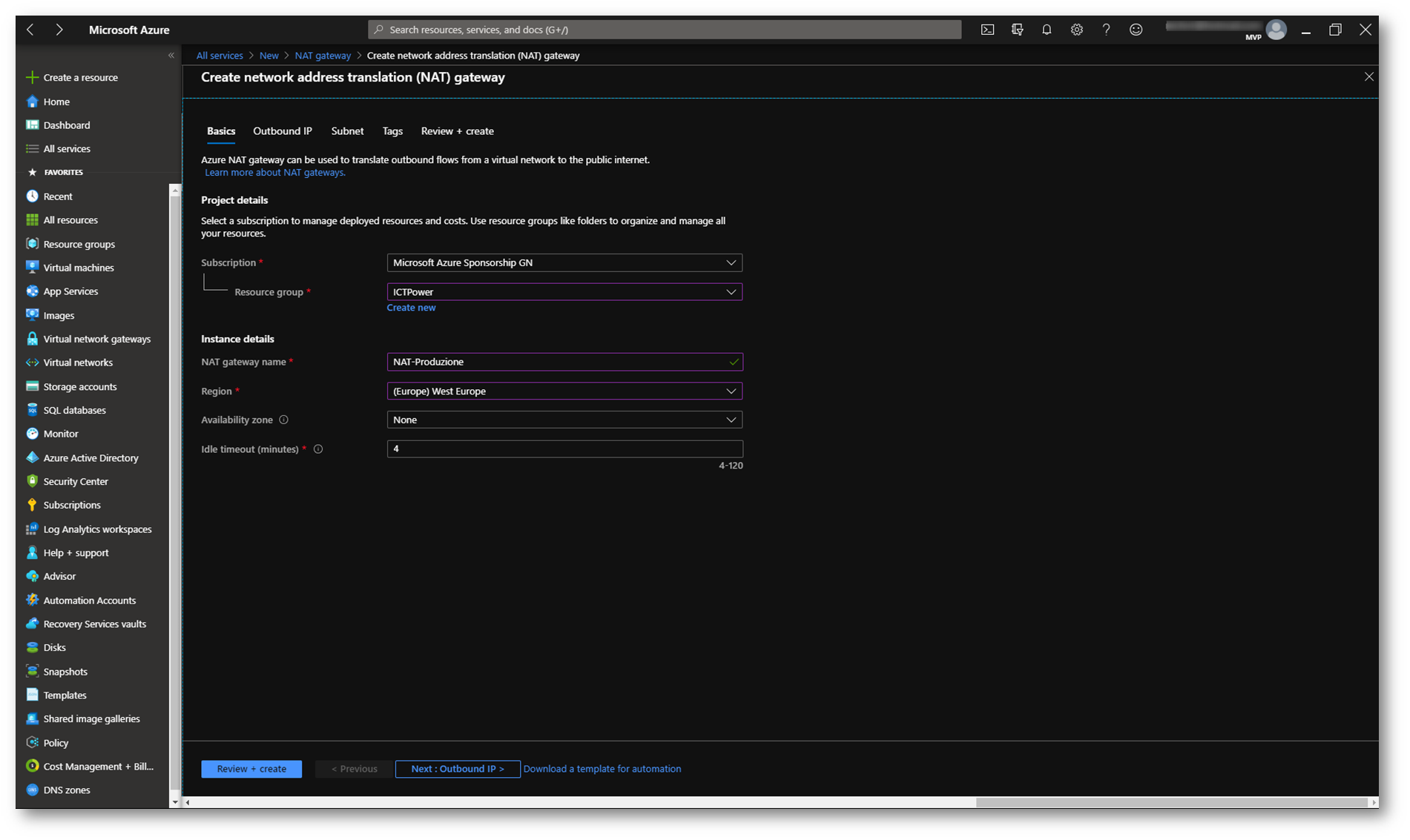Open the Cloud Shell icon in top bar
Screen dimensions: 1410x840
tap(987, 30)
